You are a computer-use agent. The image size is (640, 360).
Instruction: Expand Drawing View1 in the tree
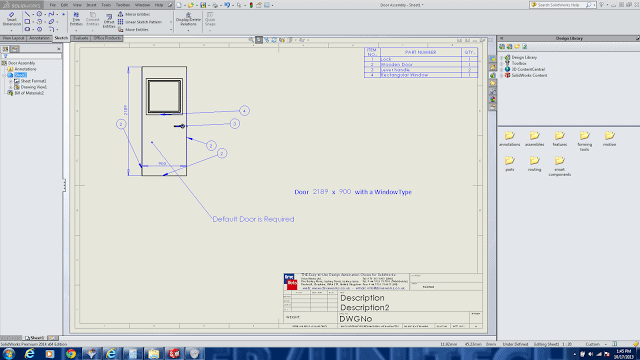pyautogui.click(x=11, y=87)
